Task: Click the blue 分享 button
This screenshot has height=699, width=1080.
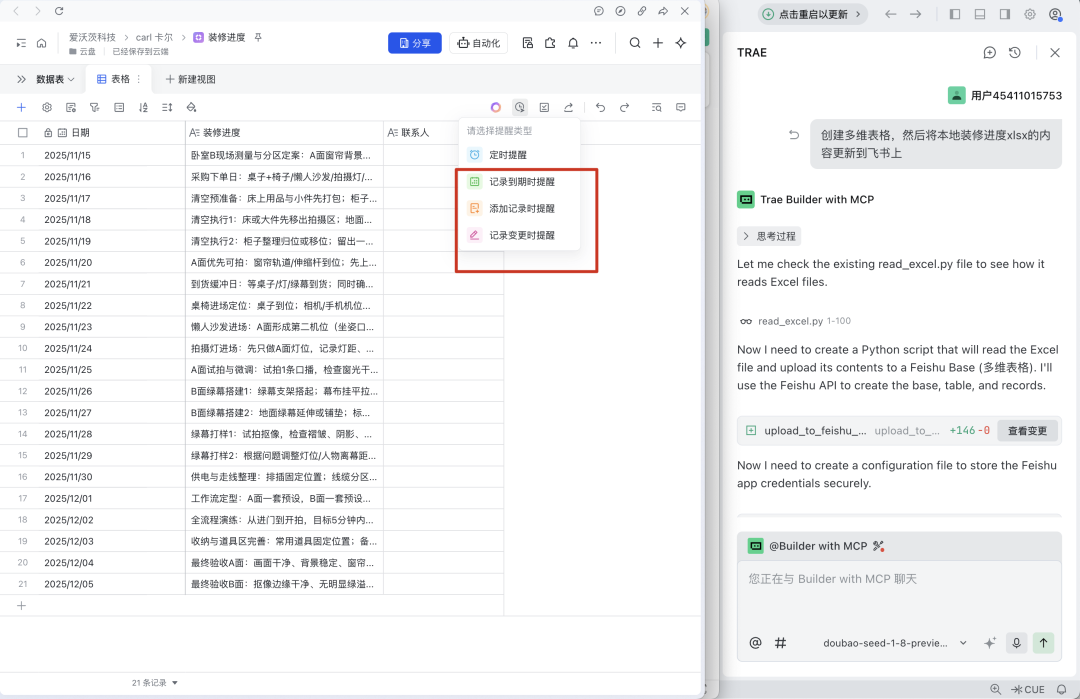Action: pos(414,43)
